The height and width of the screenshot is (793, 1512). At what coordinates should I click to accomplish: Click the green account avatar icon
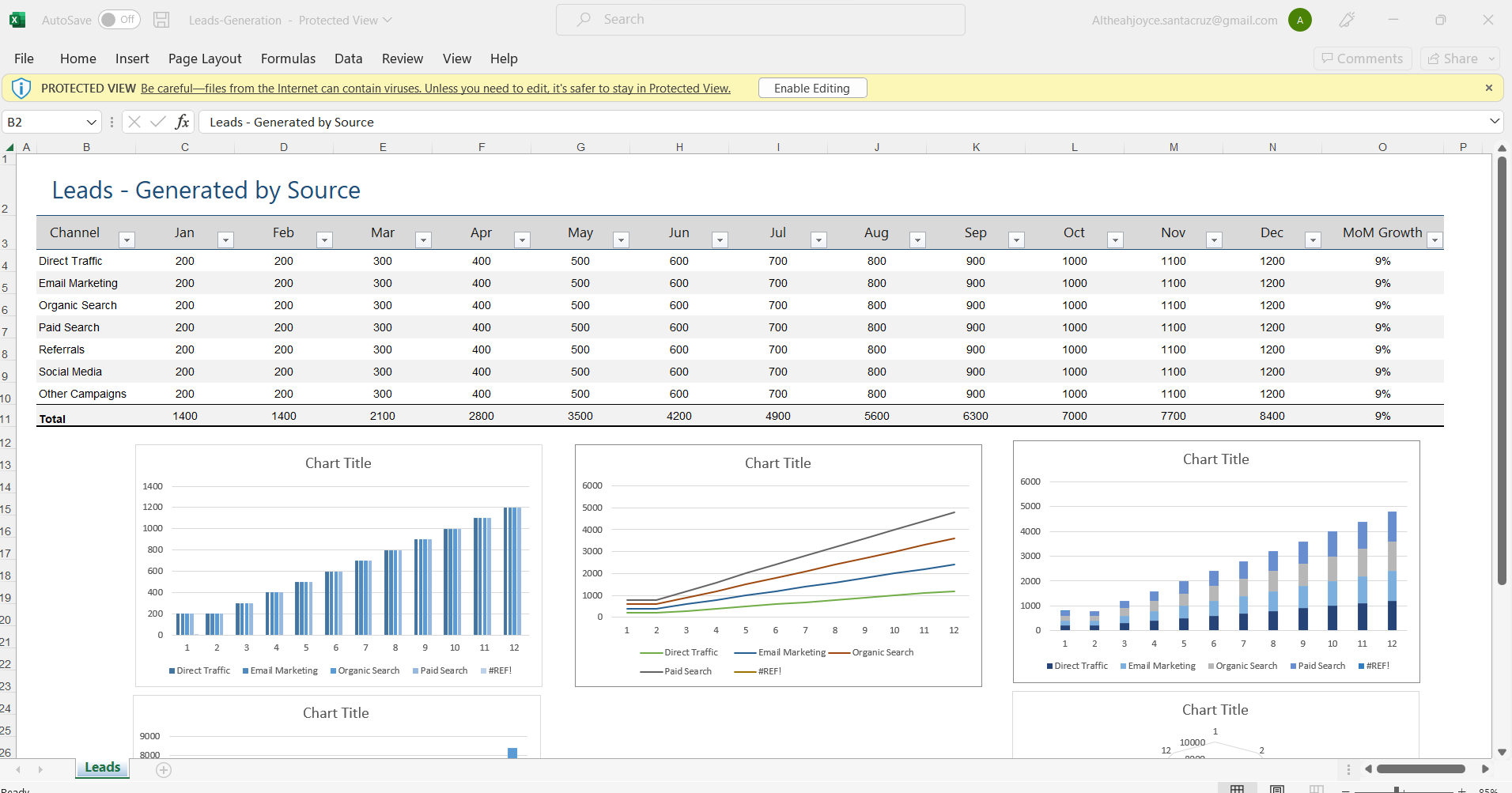coord(1300,21)
